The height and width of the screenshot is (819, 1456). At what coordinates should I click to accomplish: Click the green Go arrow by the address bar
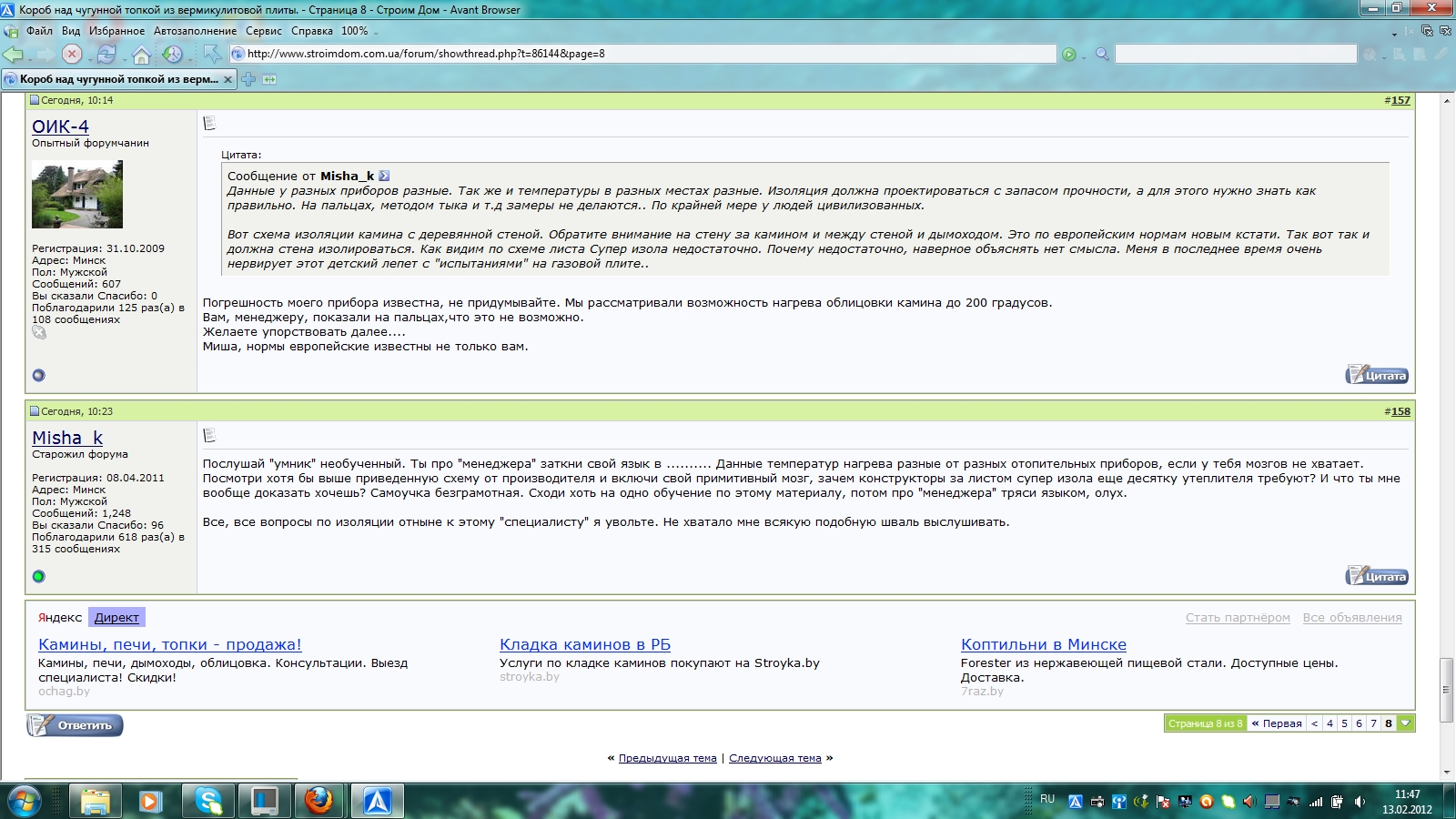tap(1069, 55)
